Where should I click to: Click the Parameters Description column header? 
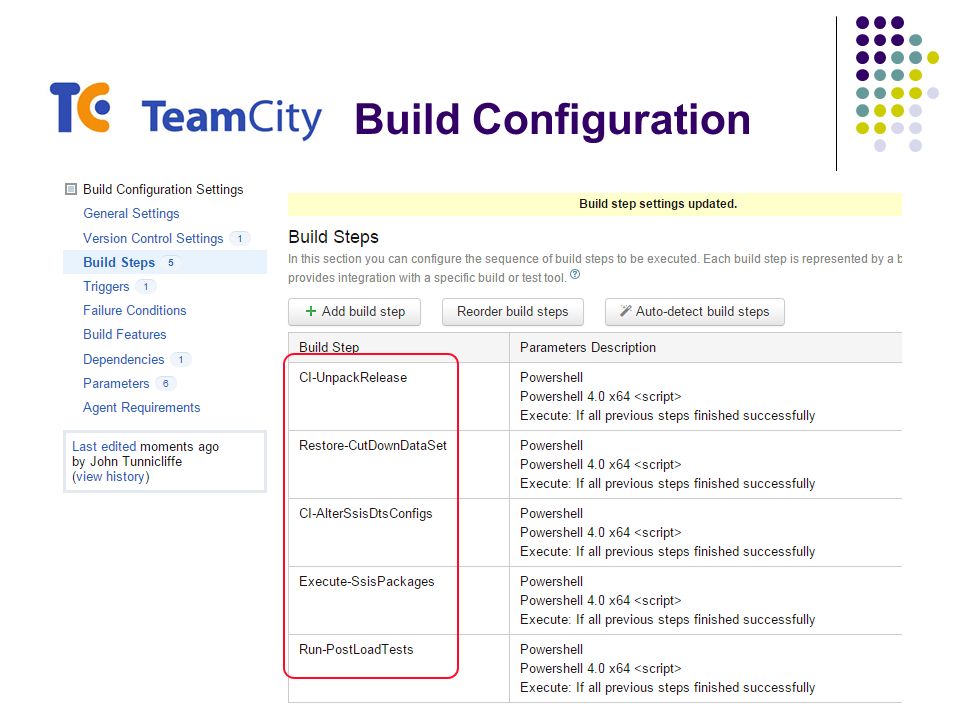[588, 347]
